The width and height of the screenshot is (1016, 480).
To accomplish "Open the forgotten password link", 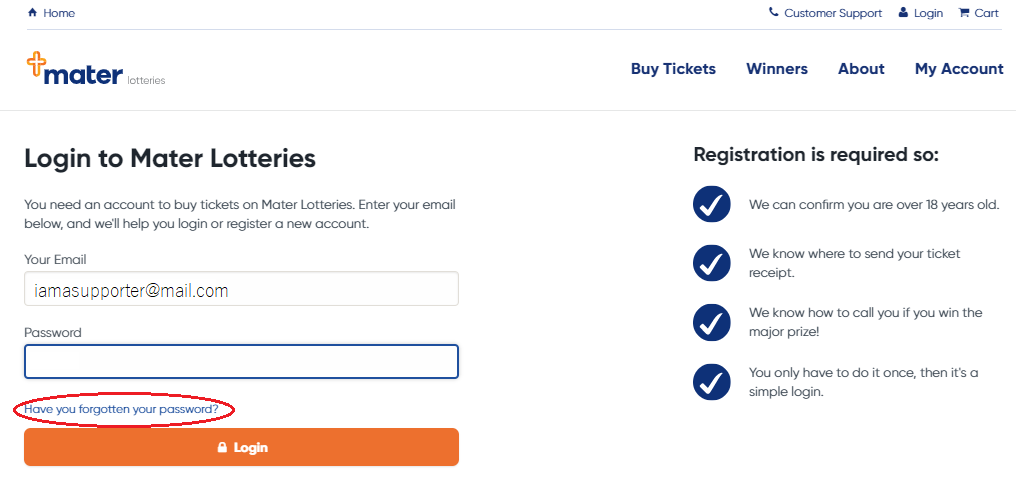I will click(121, 409).
